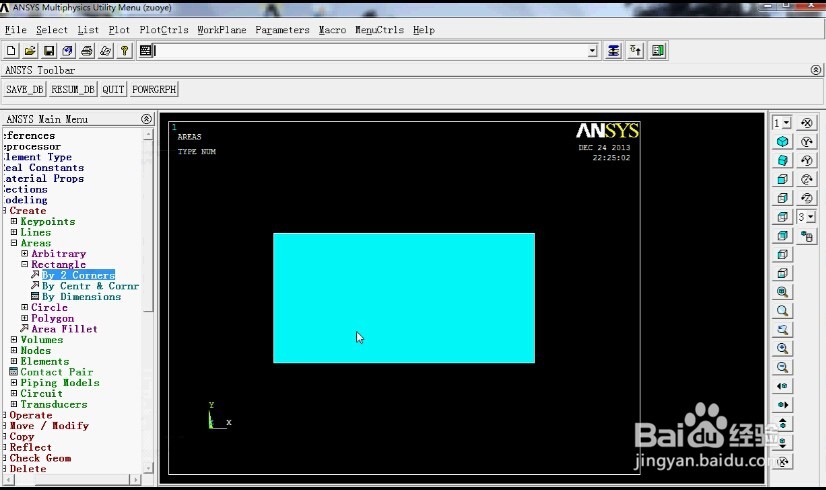The width and height of the screenshot is (826, 490).
Task: Click the Area Fillet tree item
Action: pyautogui.click(x=64, y=329)
